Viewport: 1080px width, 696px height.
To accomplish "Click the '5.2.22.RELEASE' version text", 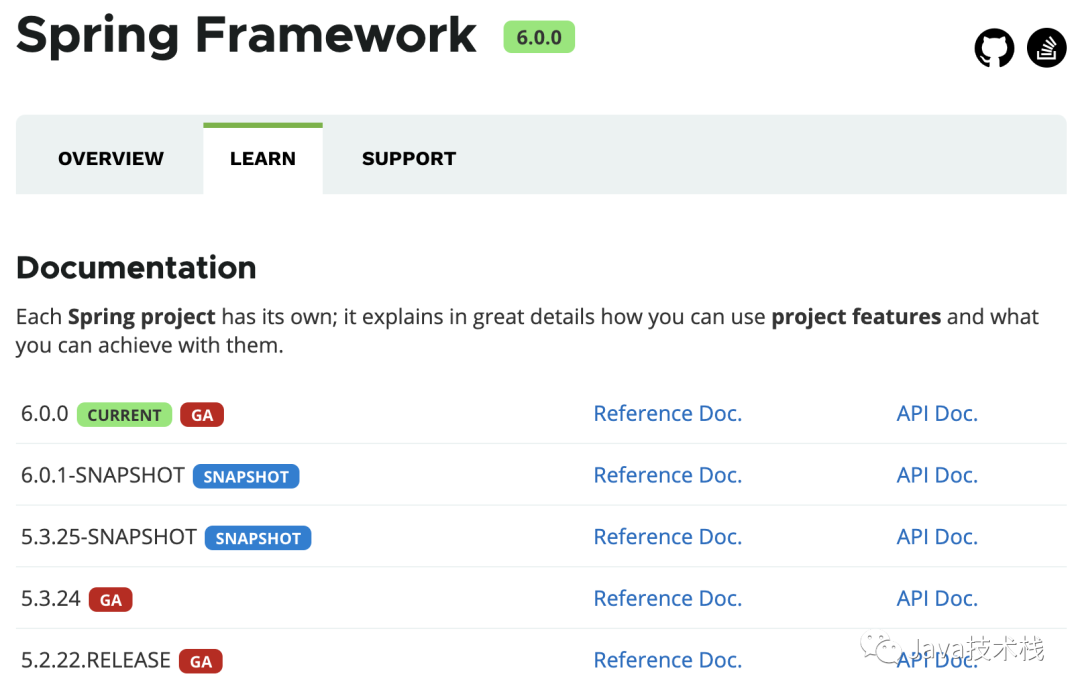I will pos(96,660).
